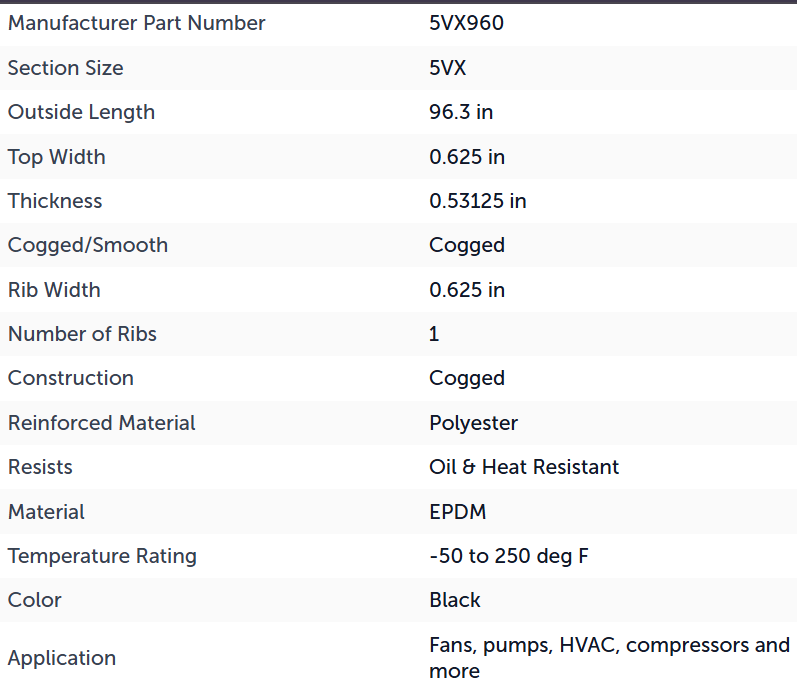This screenshot has height=687, width=797.
Task: Click the Number of Ribs label
Action: (82, 334)
